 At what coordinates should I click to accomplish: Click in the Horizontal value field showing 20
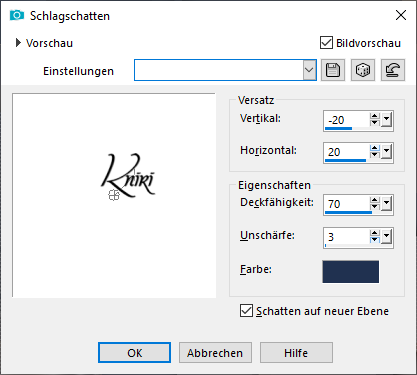click(x=347, y=151)
